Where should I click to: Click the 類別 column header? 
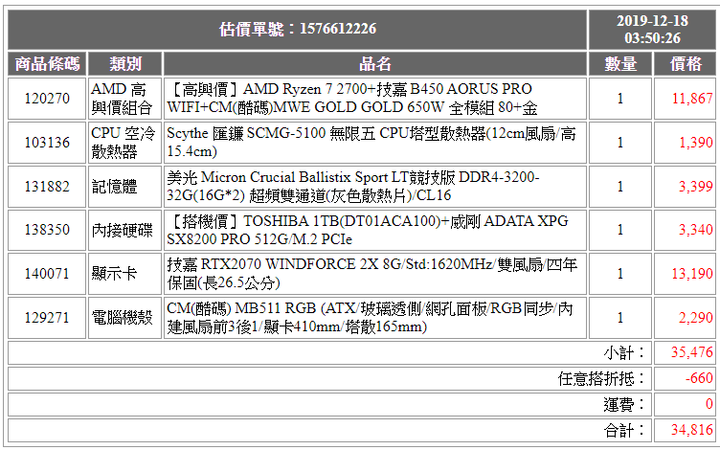[125, 63]
